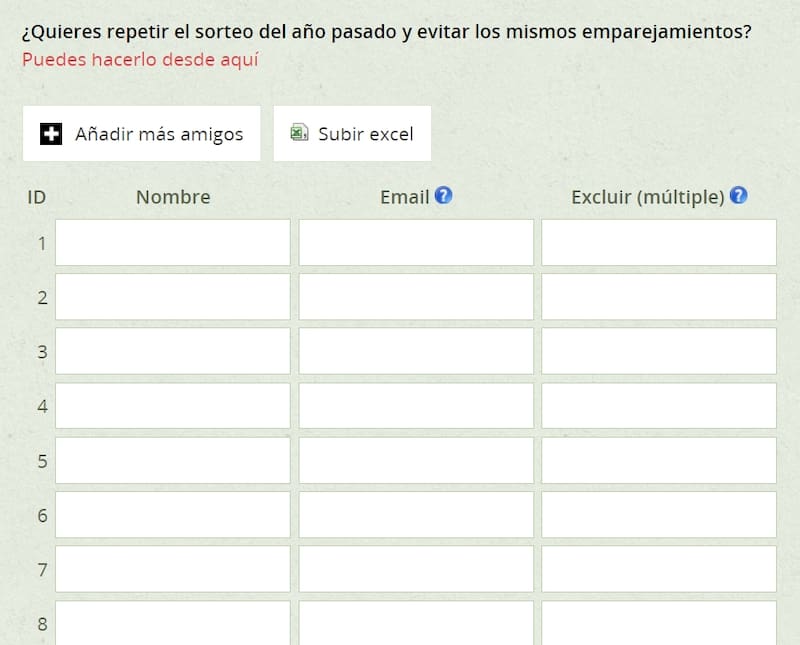800x645 pixels.
Task: Select the Email field in row 7
Action: click(x=416, y=568)
